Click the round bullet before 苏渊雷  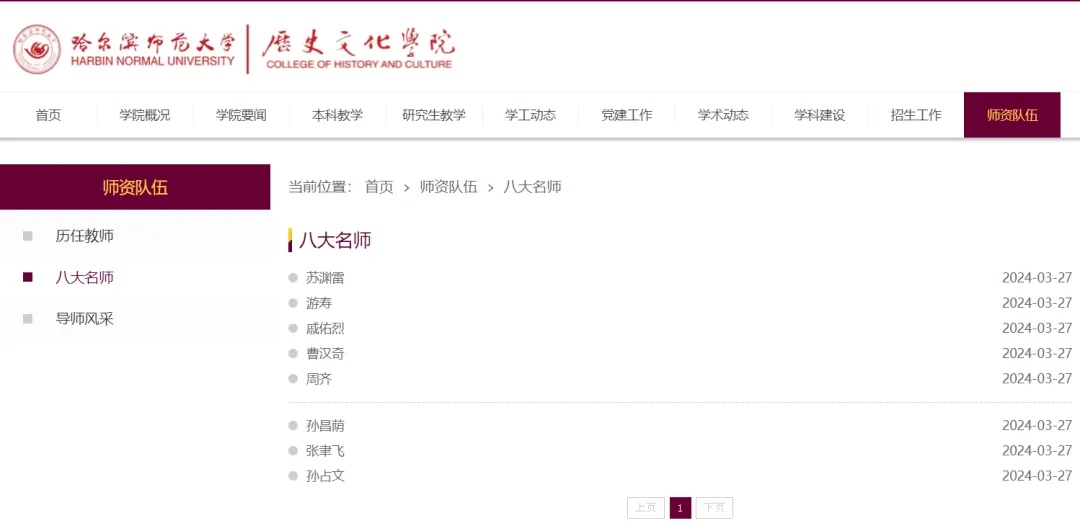pos(293,278)
